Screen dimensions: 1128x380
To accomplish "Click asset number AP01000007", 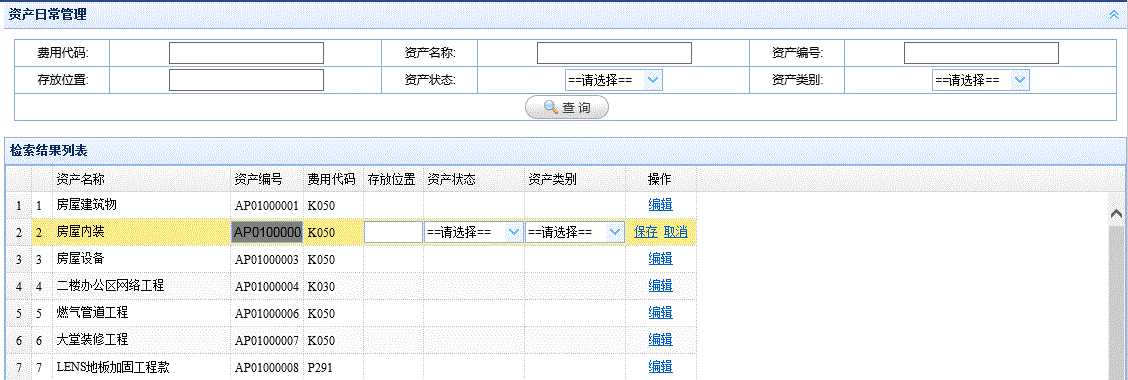I will tap(266, 340).
